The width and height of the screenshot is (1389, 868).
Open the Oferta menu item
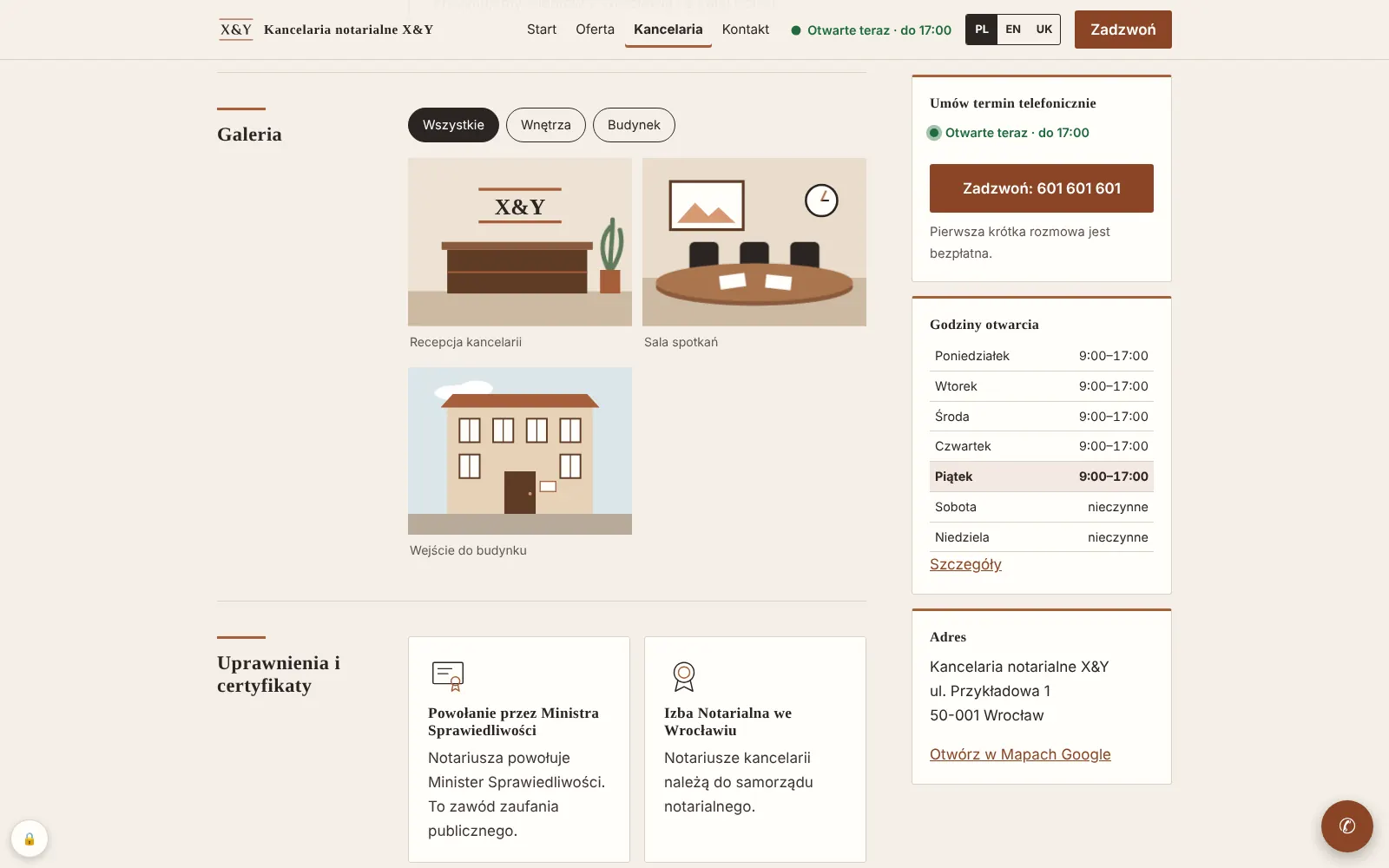tap(595, 30)
